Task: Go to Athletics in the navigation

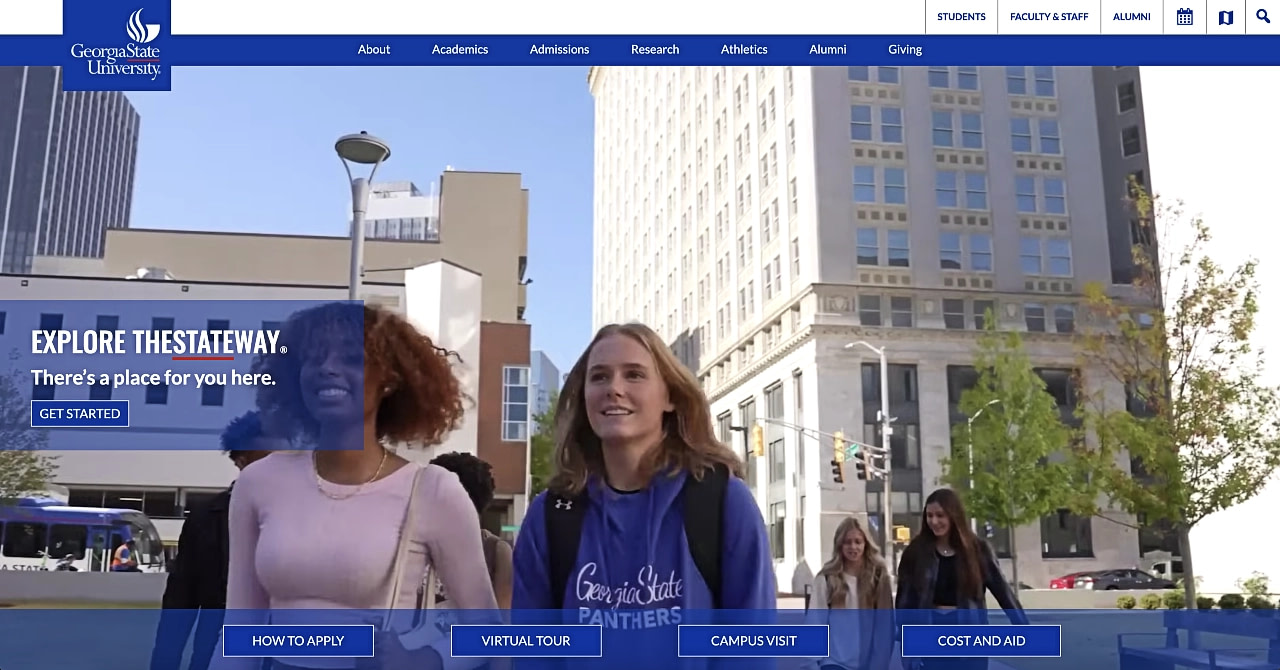Action: (x=744, y=49)
